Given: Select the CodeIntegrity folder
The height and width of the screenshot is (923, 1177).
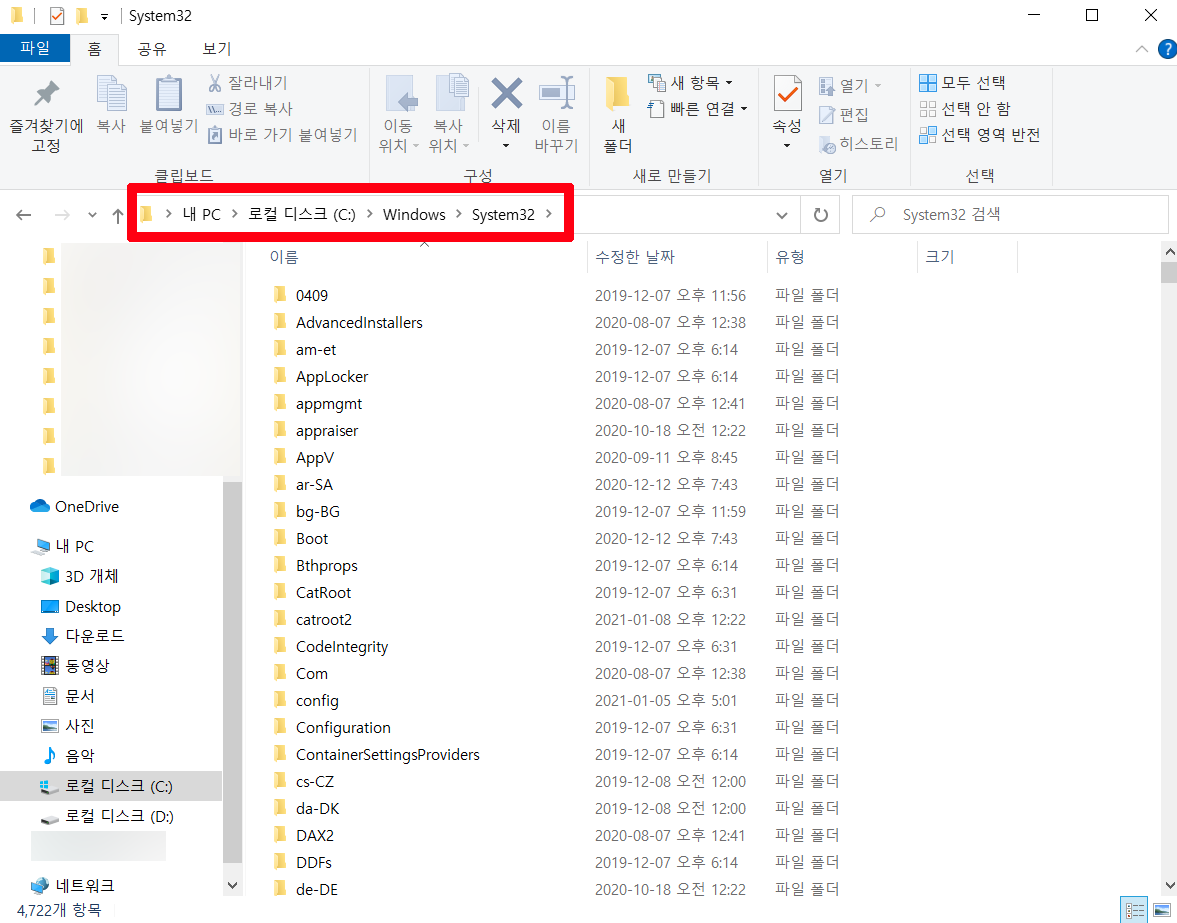Looking at the screenshot, I should tap(342, 647).
